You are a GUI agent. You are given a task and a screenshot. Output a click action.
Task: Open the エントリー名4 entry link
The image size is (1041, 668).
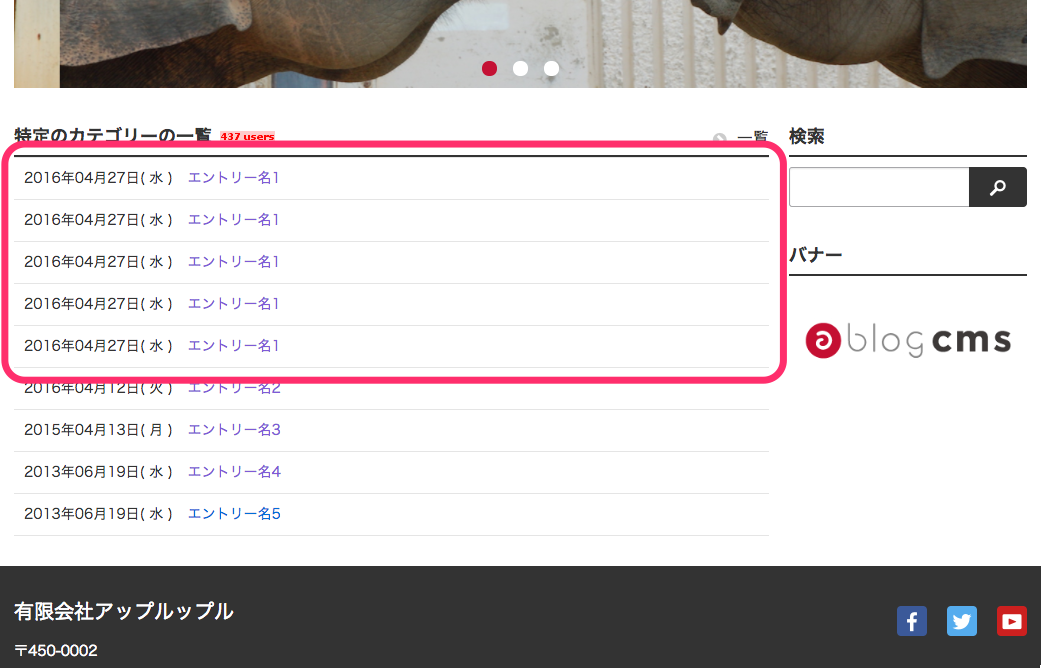click(x=234, y=472)
